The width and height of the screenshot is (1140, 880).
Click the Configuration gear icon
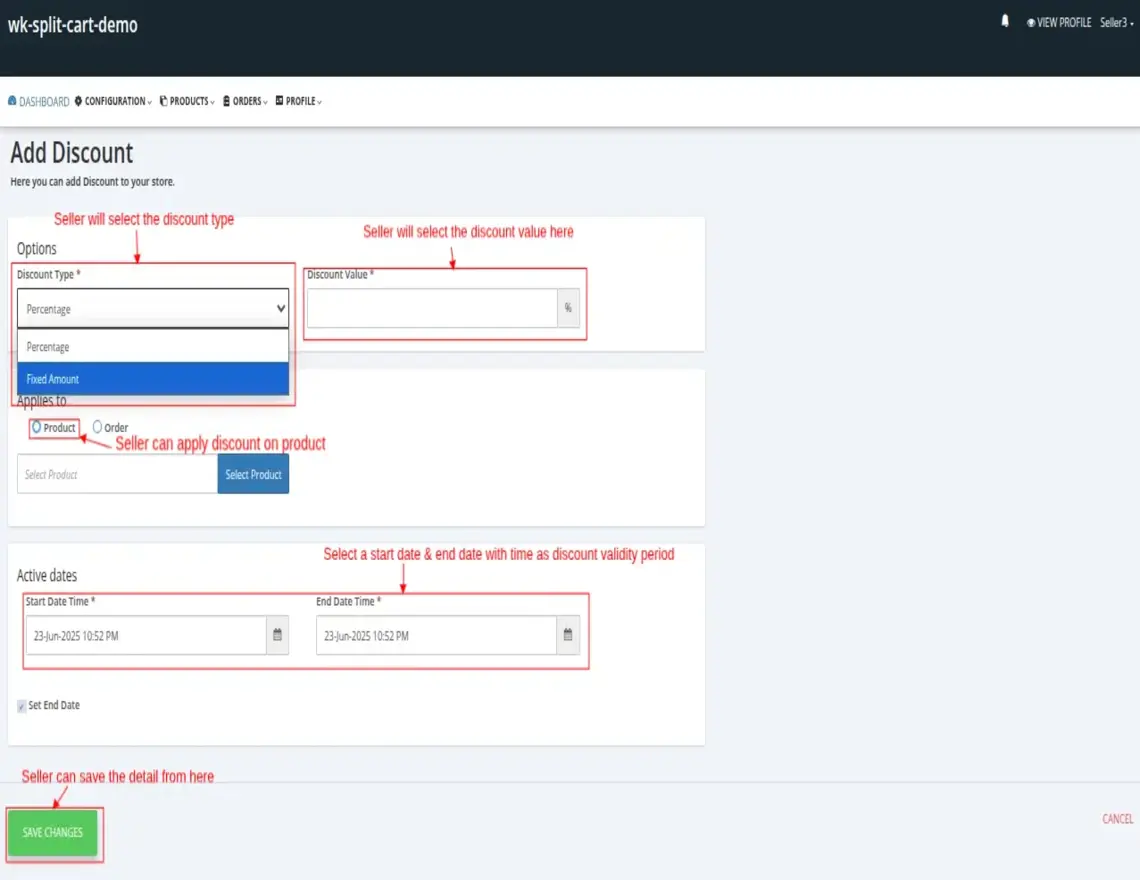pos(79,100)
